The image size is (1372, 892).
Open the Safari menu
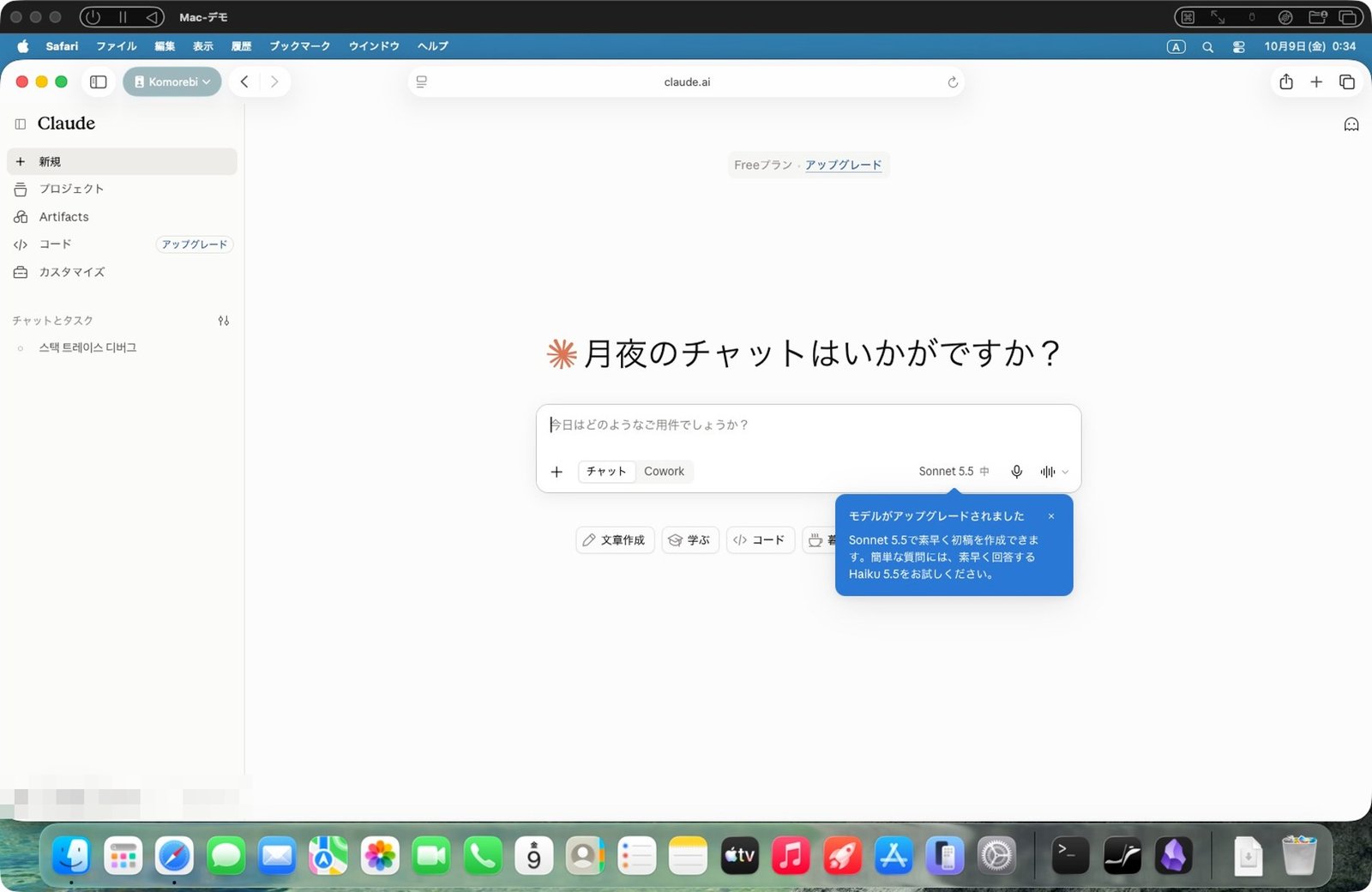click(x=62, y=46)
